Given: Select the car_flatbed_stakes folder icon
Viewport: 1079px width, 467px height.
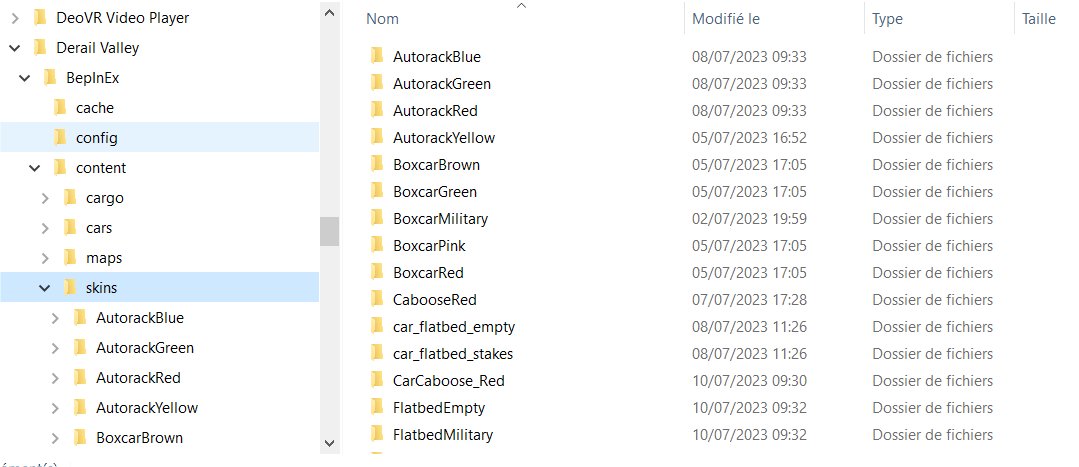Looking at the screenshot, I should tap(376, 353).
